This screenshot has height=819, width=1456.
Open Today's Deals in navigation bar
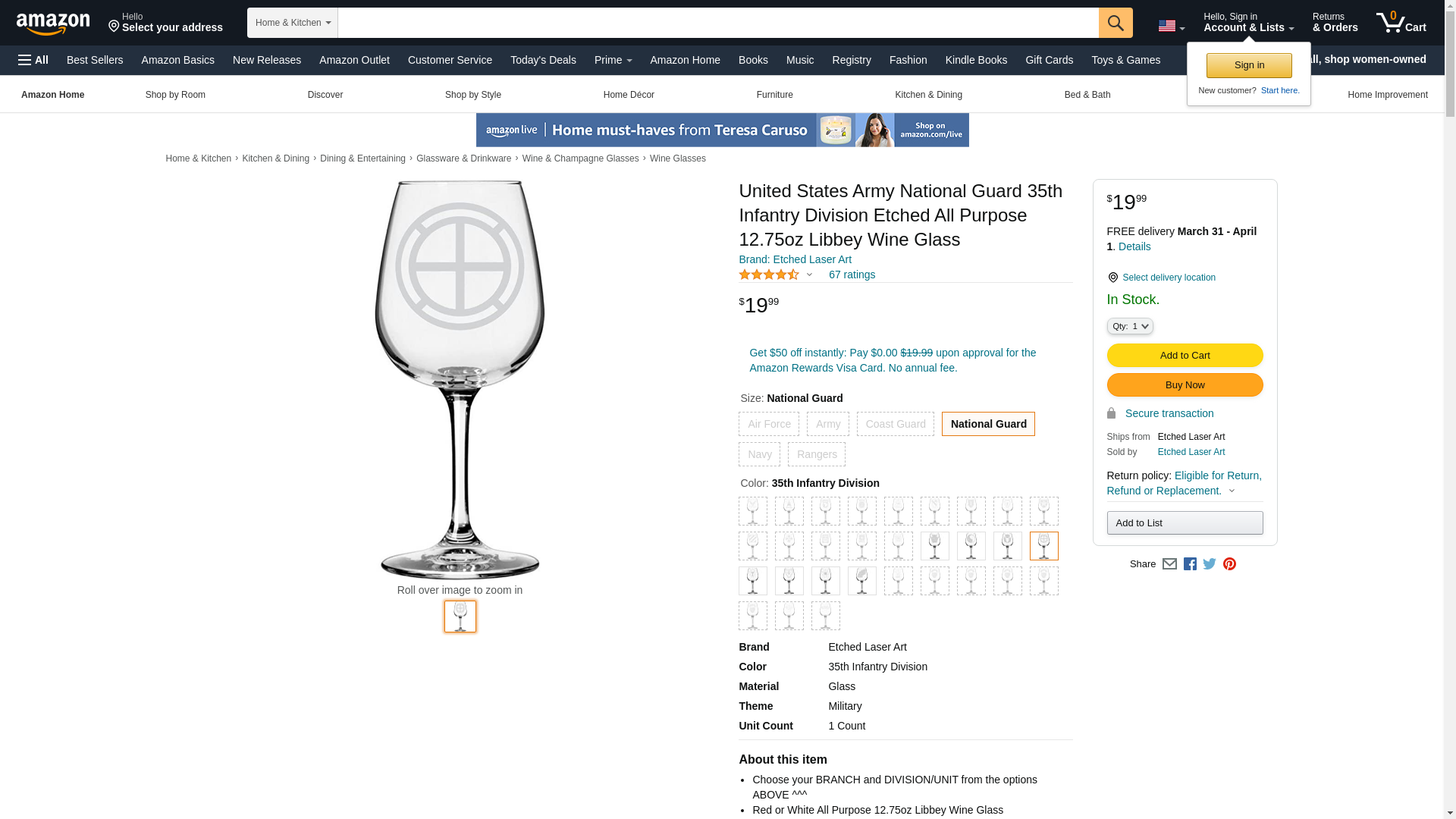543,60
